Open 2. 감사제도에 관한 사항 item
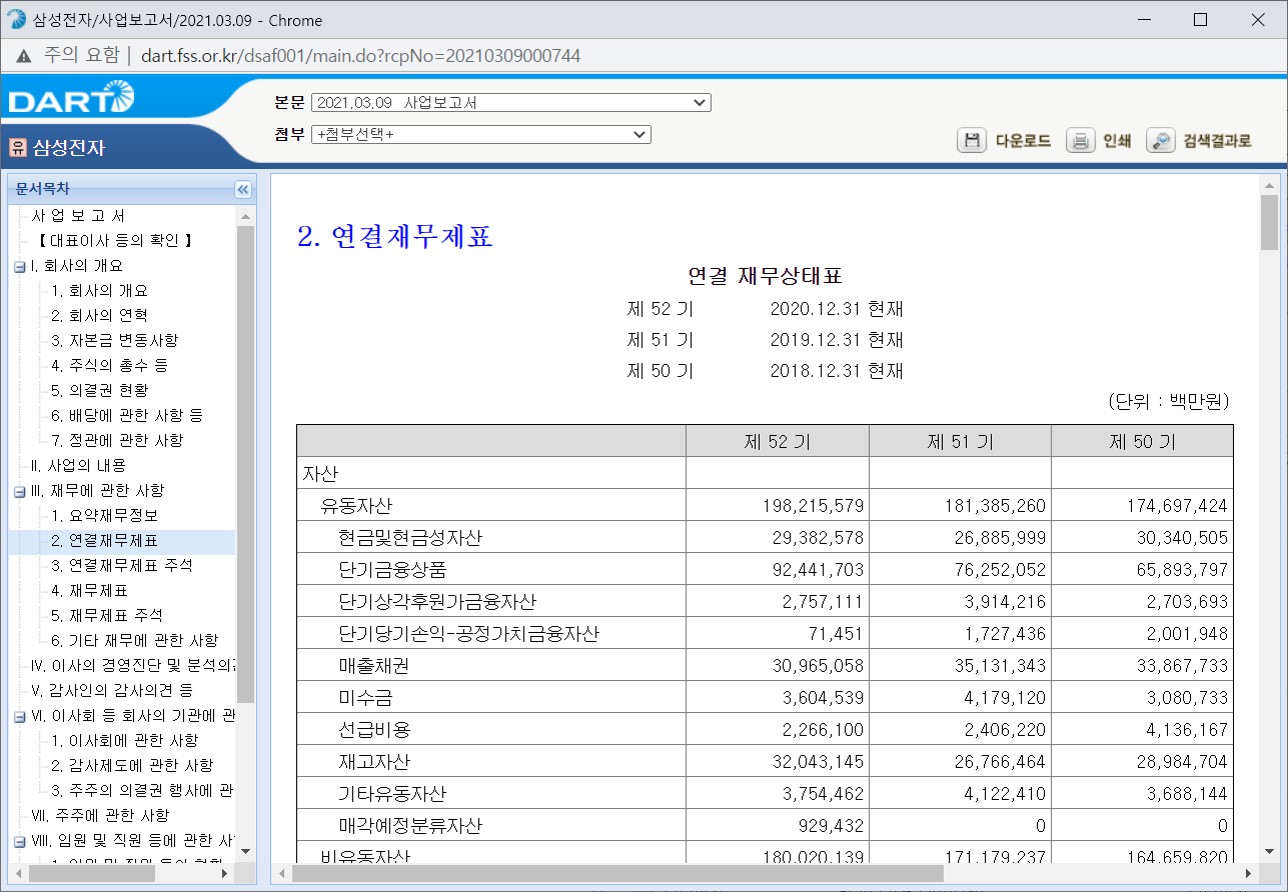Image resolution: width=1288 pixels, height=892 pixels. pyautogui.click(x=132, y=766)
